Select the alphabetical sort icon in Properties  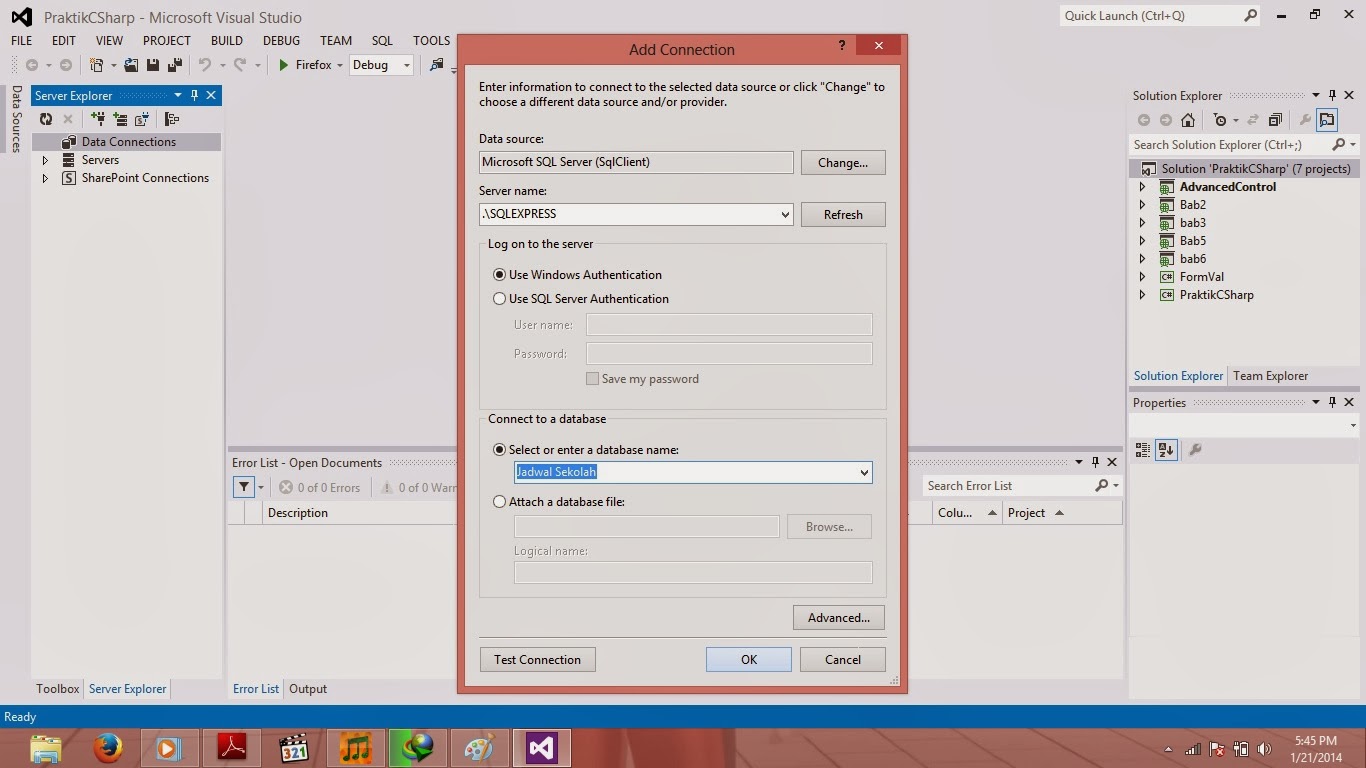(1166, 450)
